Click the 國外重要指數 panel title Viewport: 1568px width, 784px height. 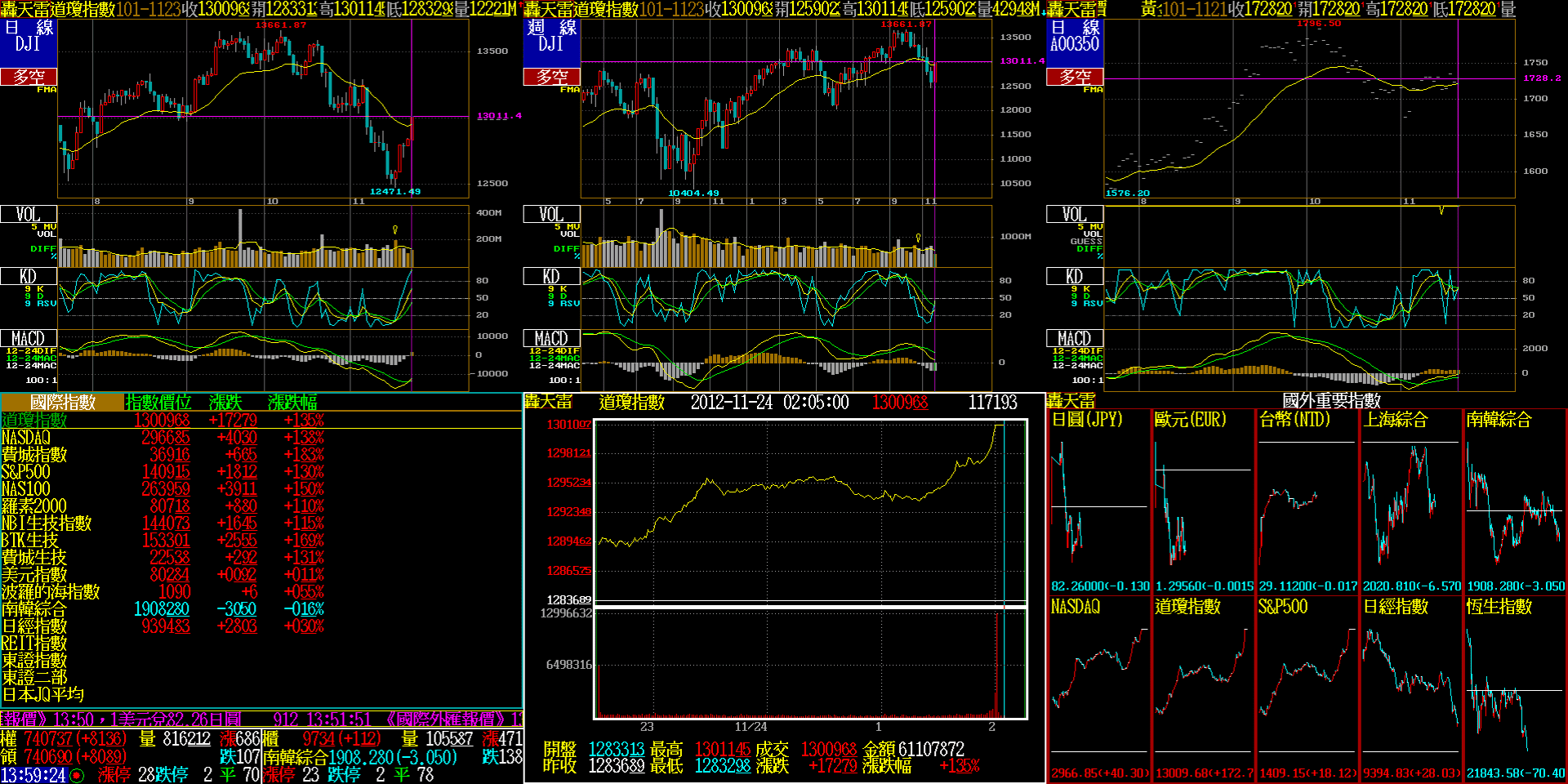(x=1331, y=401)
